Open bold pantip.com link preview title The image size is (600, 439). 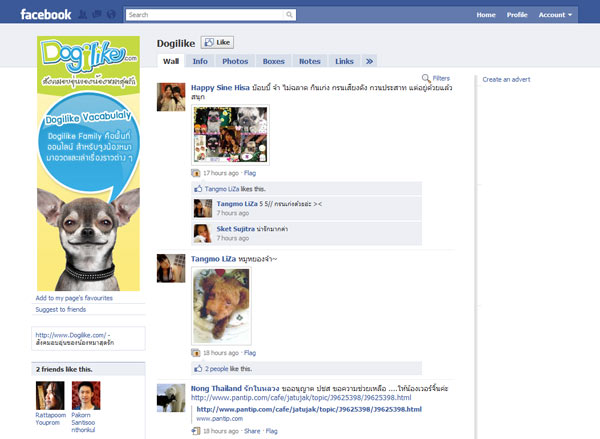click(x=309, y=409)
